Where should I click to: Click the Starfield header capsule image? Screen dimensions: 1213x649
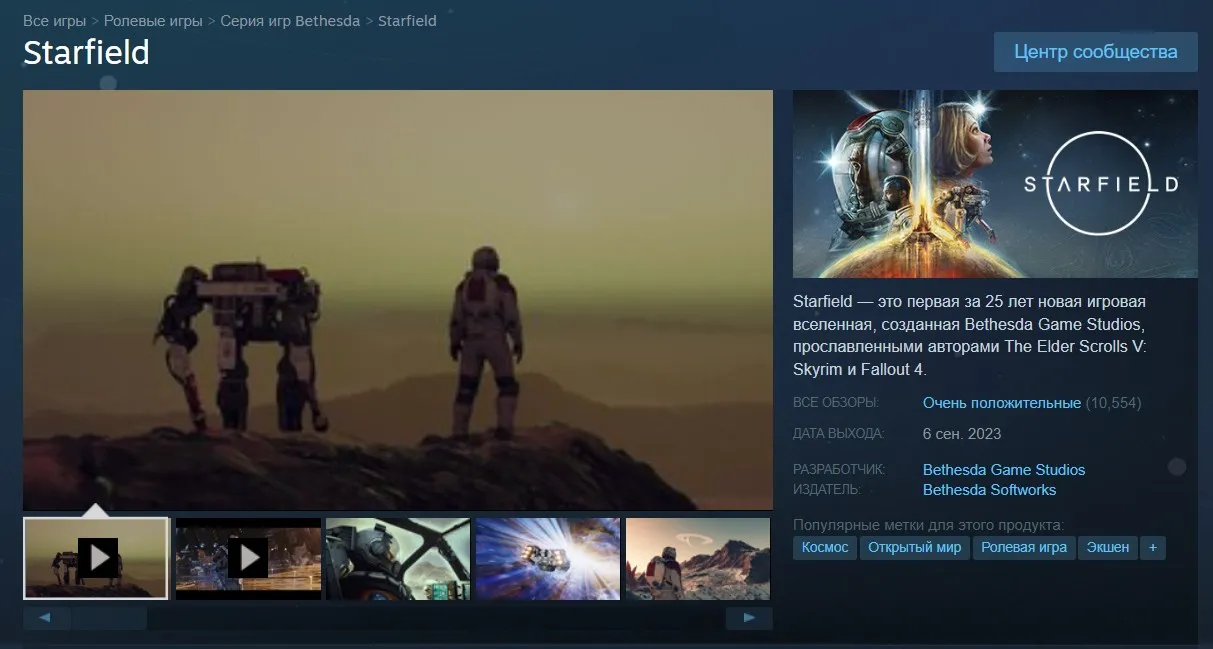click(x=995, y=184)
